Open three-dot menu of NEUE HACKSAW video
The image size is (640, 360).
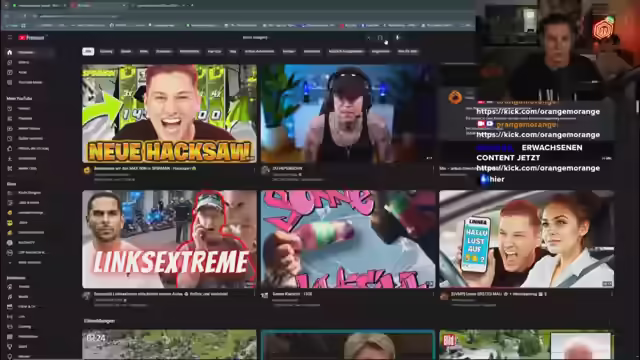254,169
